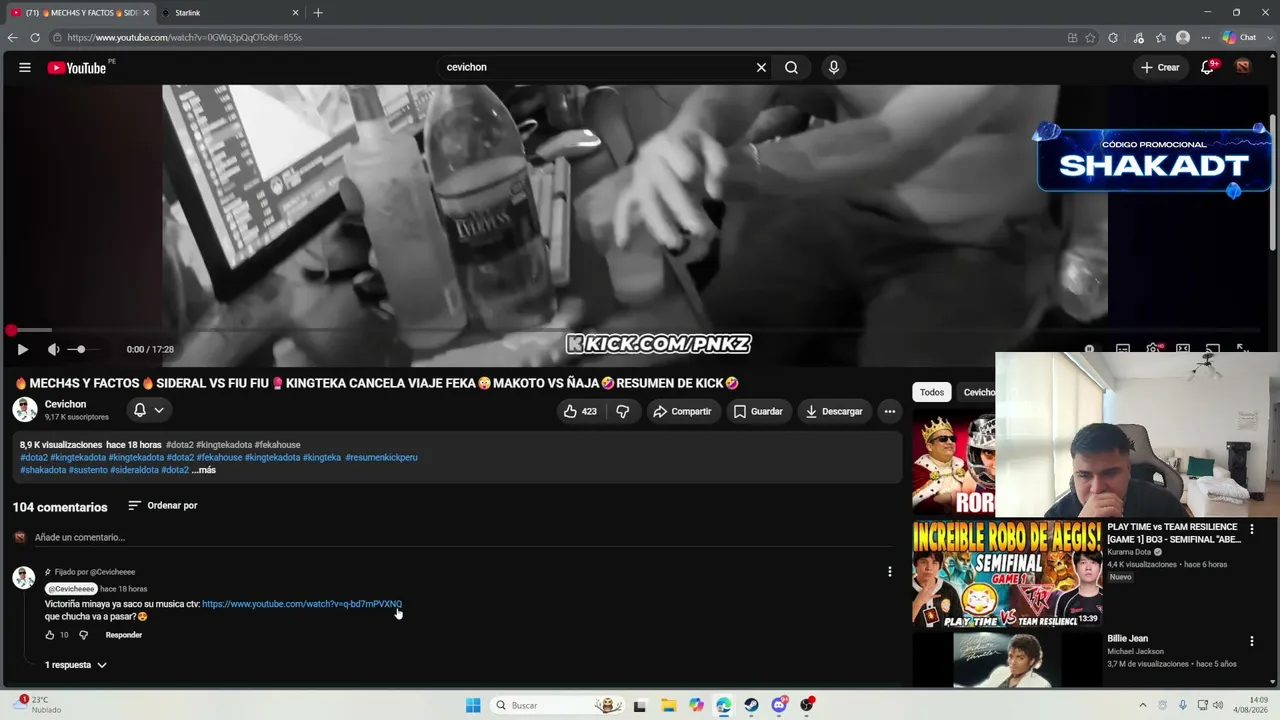Enter fullscreen on the video player
1280x720 pixels.
[x=1243, y=348]
